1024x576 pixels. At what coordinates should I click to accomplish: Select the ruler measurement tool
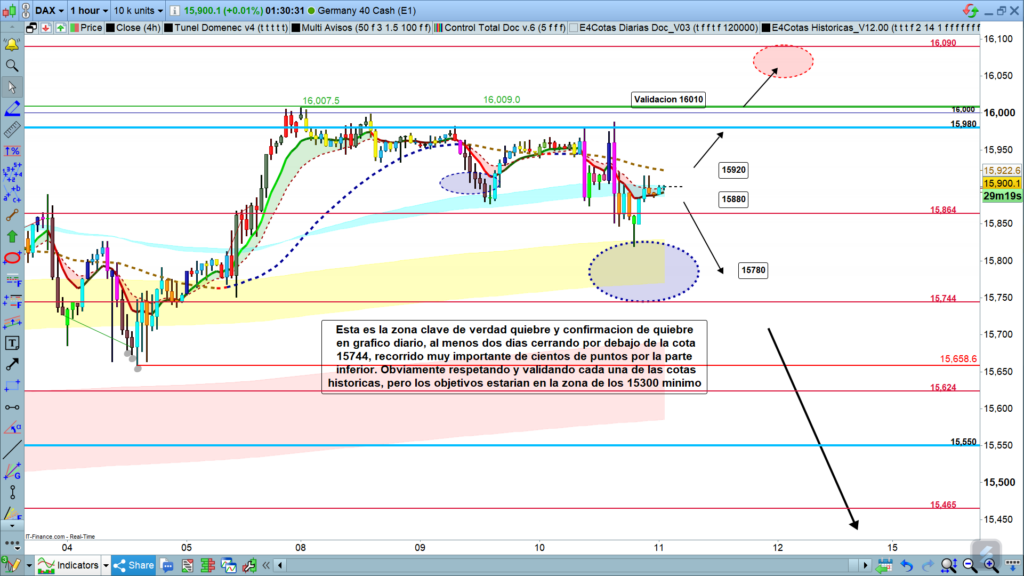[x=12, y=129]
